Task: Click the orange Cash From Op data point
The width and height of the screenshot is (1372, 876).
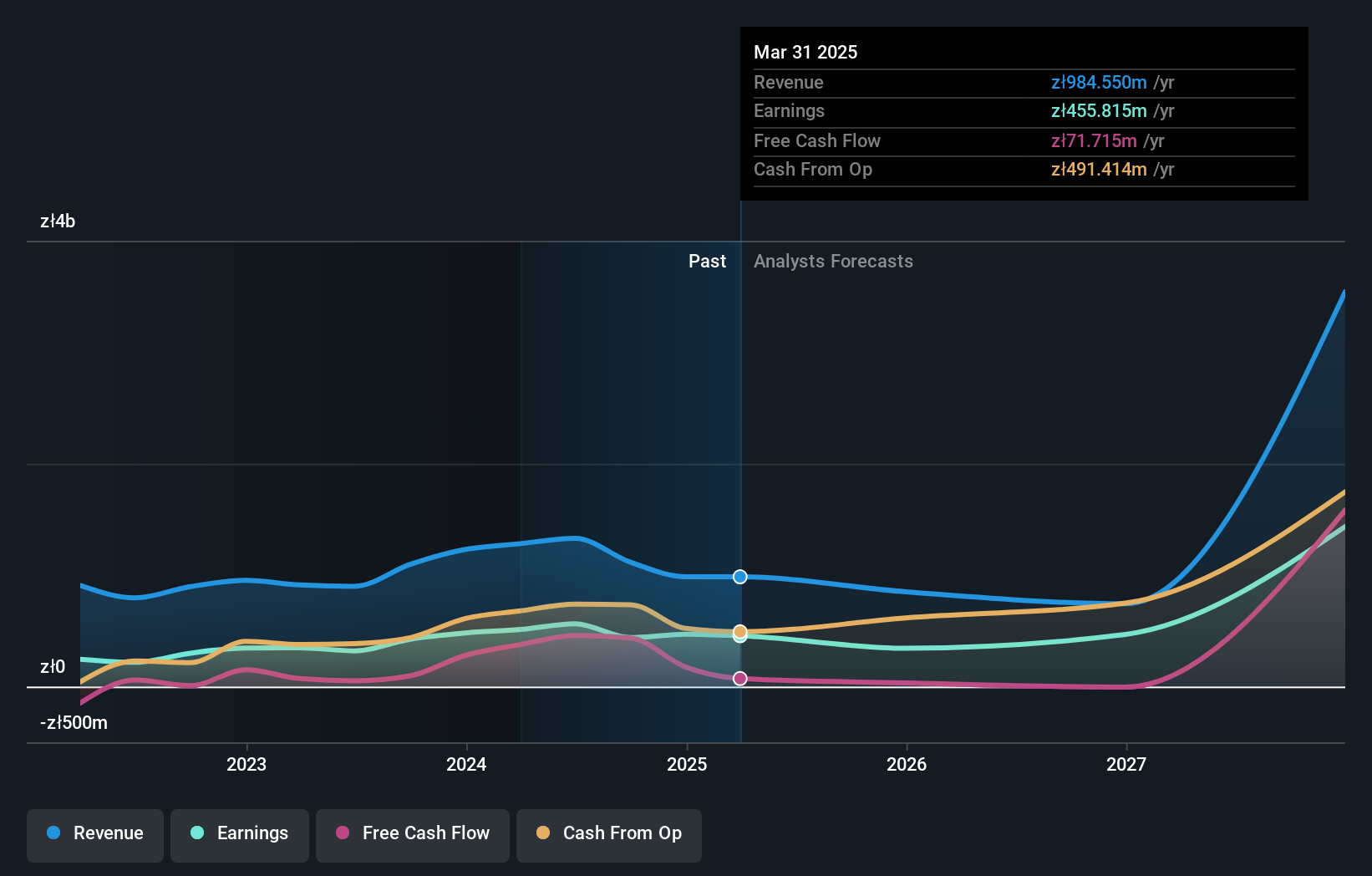Action: 740,631
